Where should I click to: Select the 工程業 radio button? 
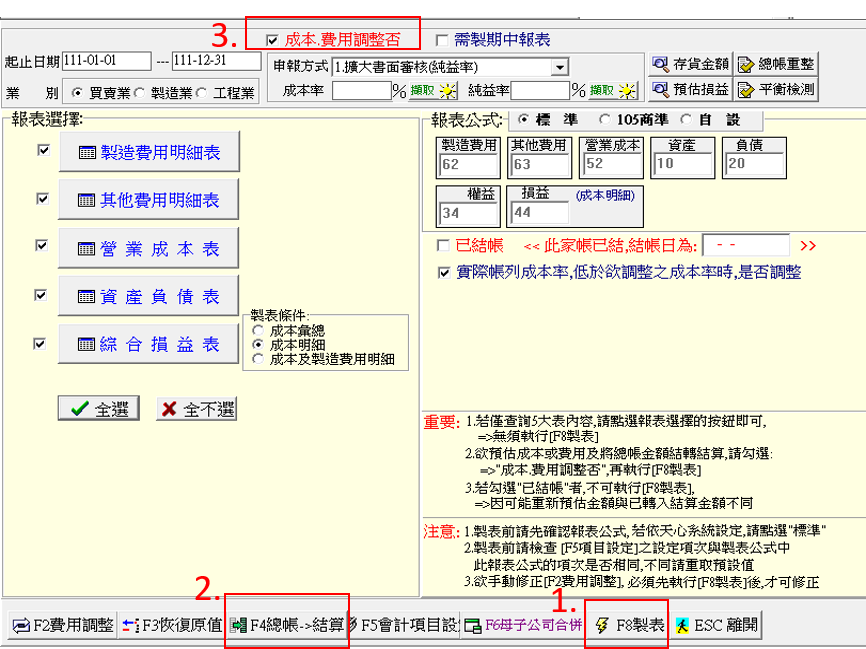(202, 93)
